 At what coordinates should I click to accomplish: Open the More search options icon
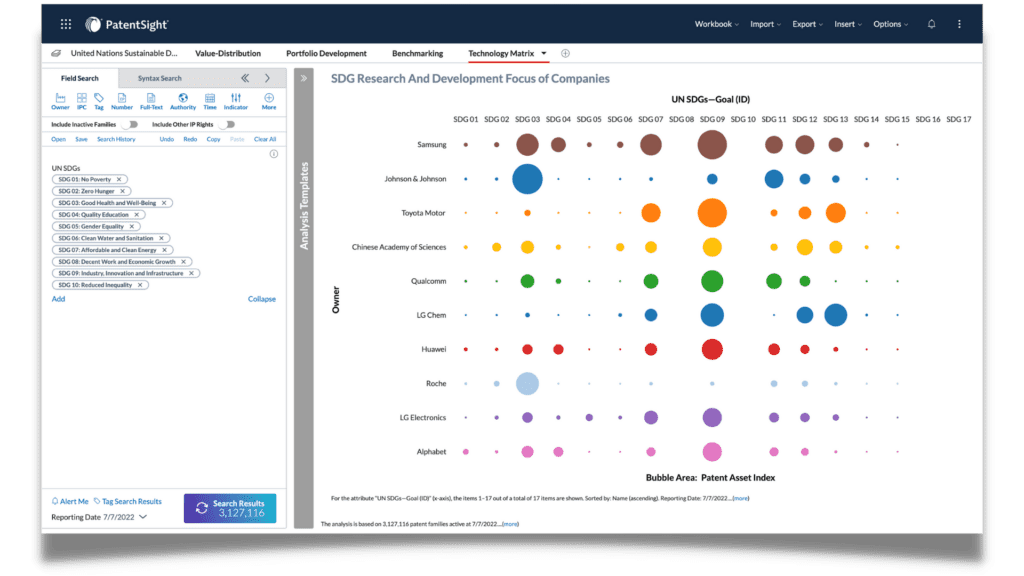click(x=269, y=100)
